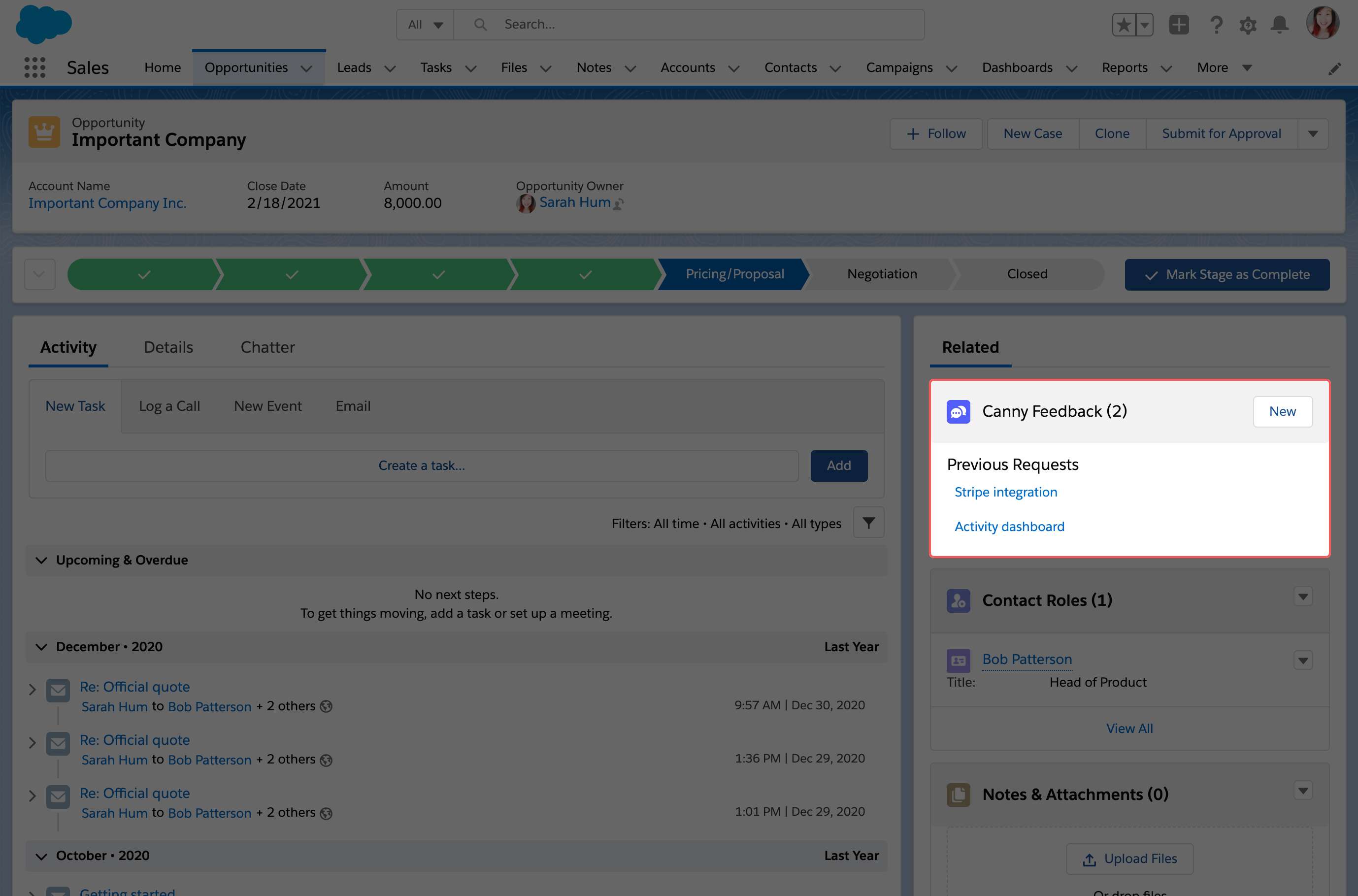The image size is (1358, 896).
Task: Click the activity filter funnel icon
Action: pos(868,522)
